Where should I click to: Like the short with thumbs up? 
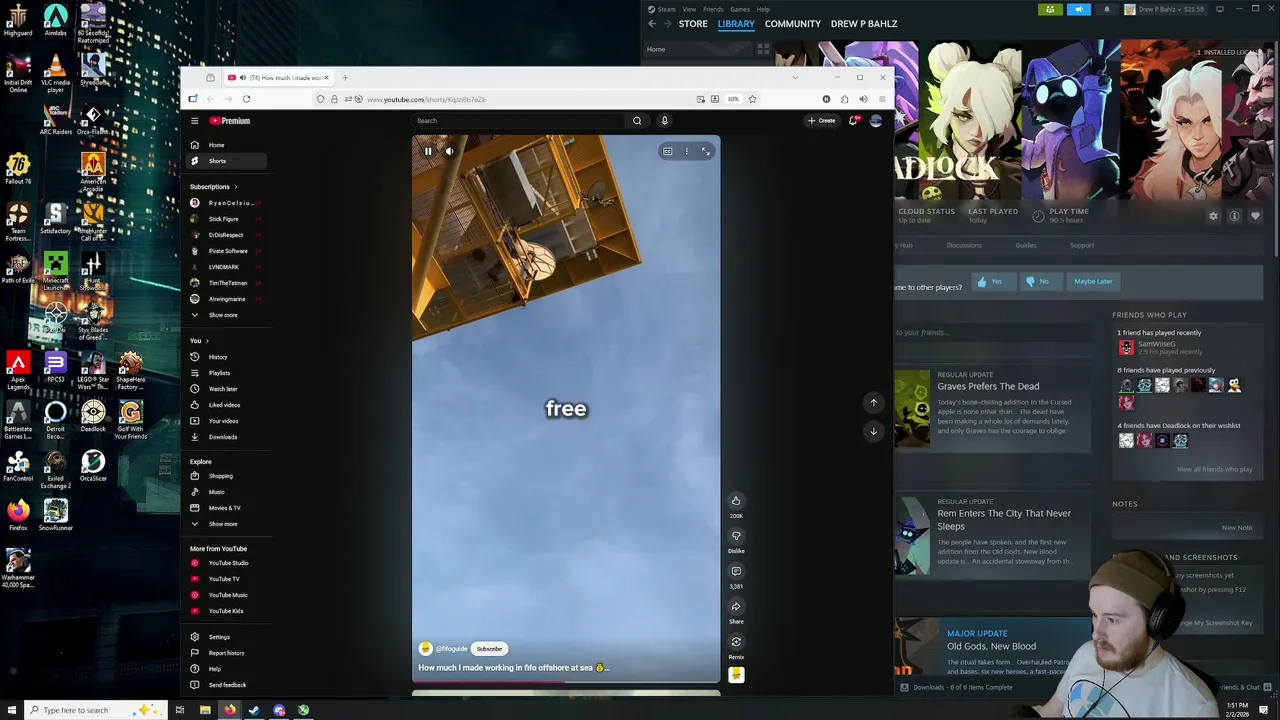pyautogui.click(x=736, y=501)
